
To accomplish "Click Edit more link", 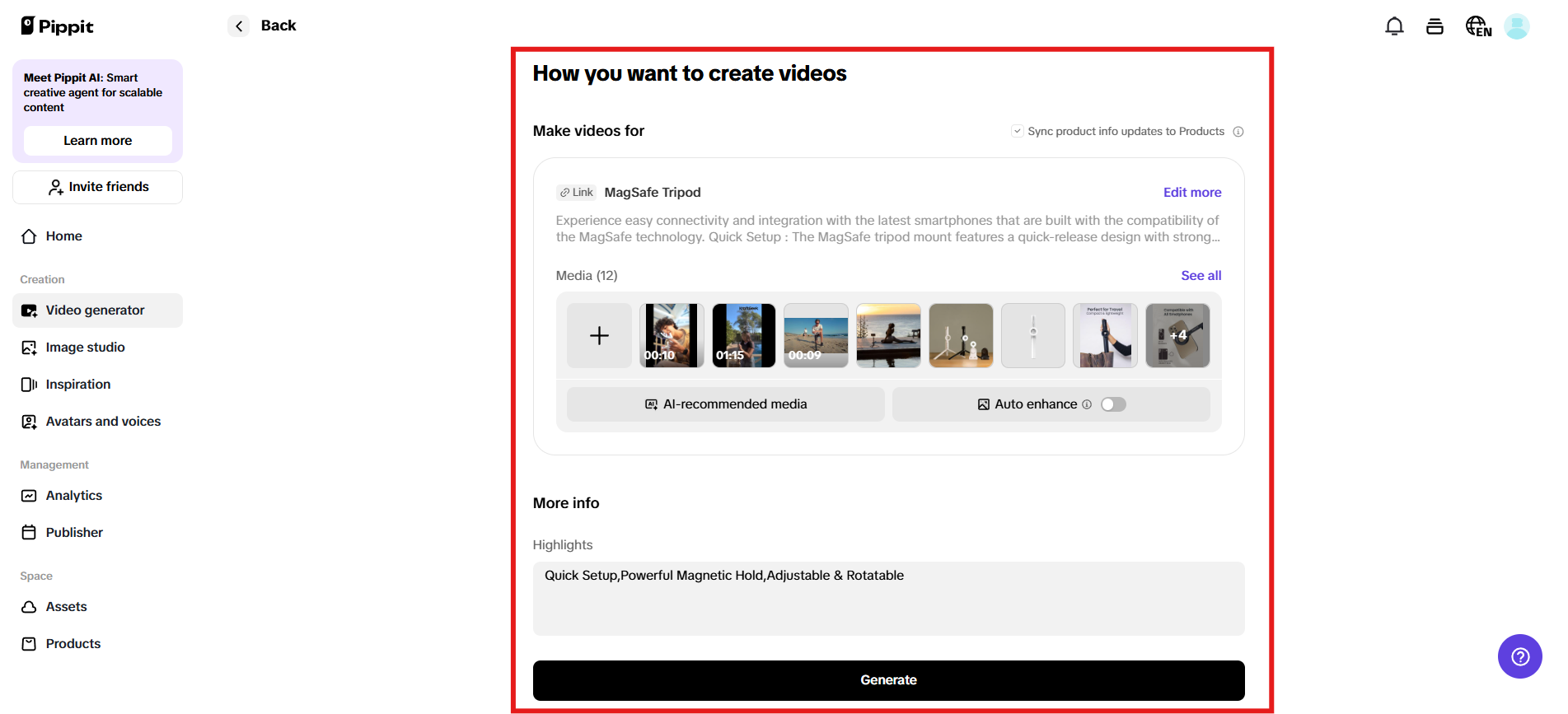I will point(1192,193).
